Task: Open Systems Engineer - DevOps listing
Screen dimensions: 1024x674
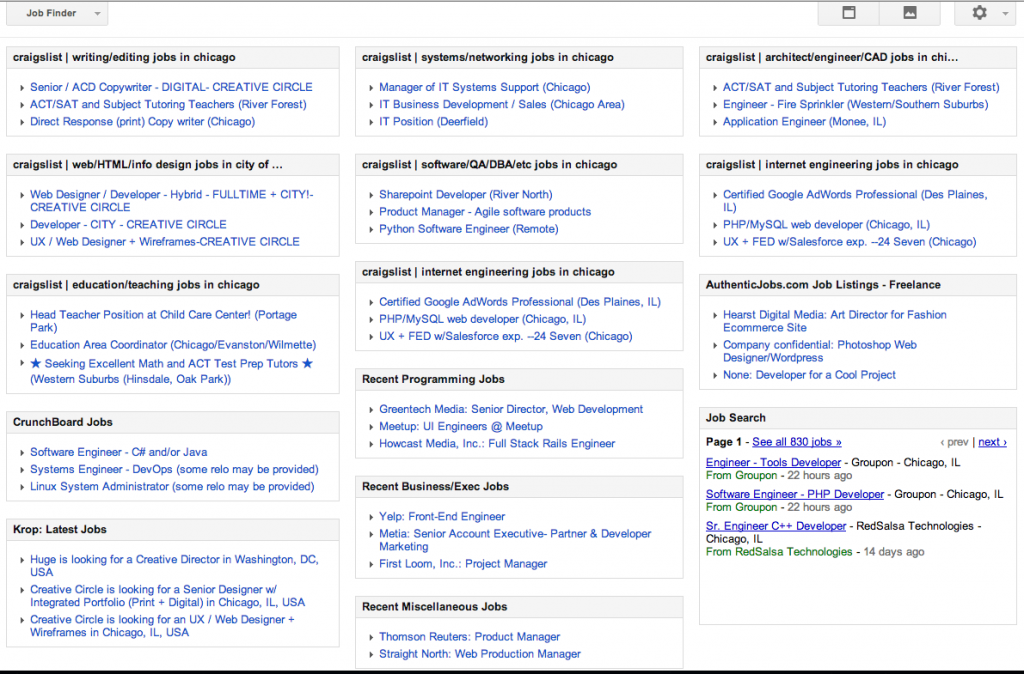Action: pyautogui.click(x=174, y=469)
